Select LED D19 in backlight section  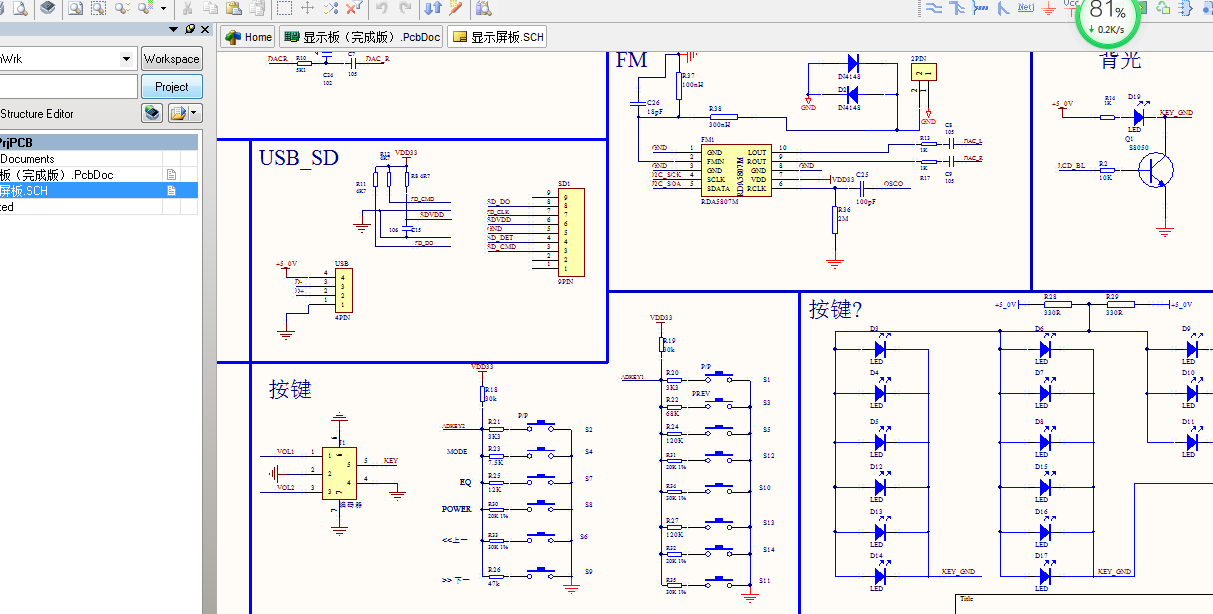tap(1137, 116)
